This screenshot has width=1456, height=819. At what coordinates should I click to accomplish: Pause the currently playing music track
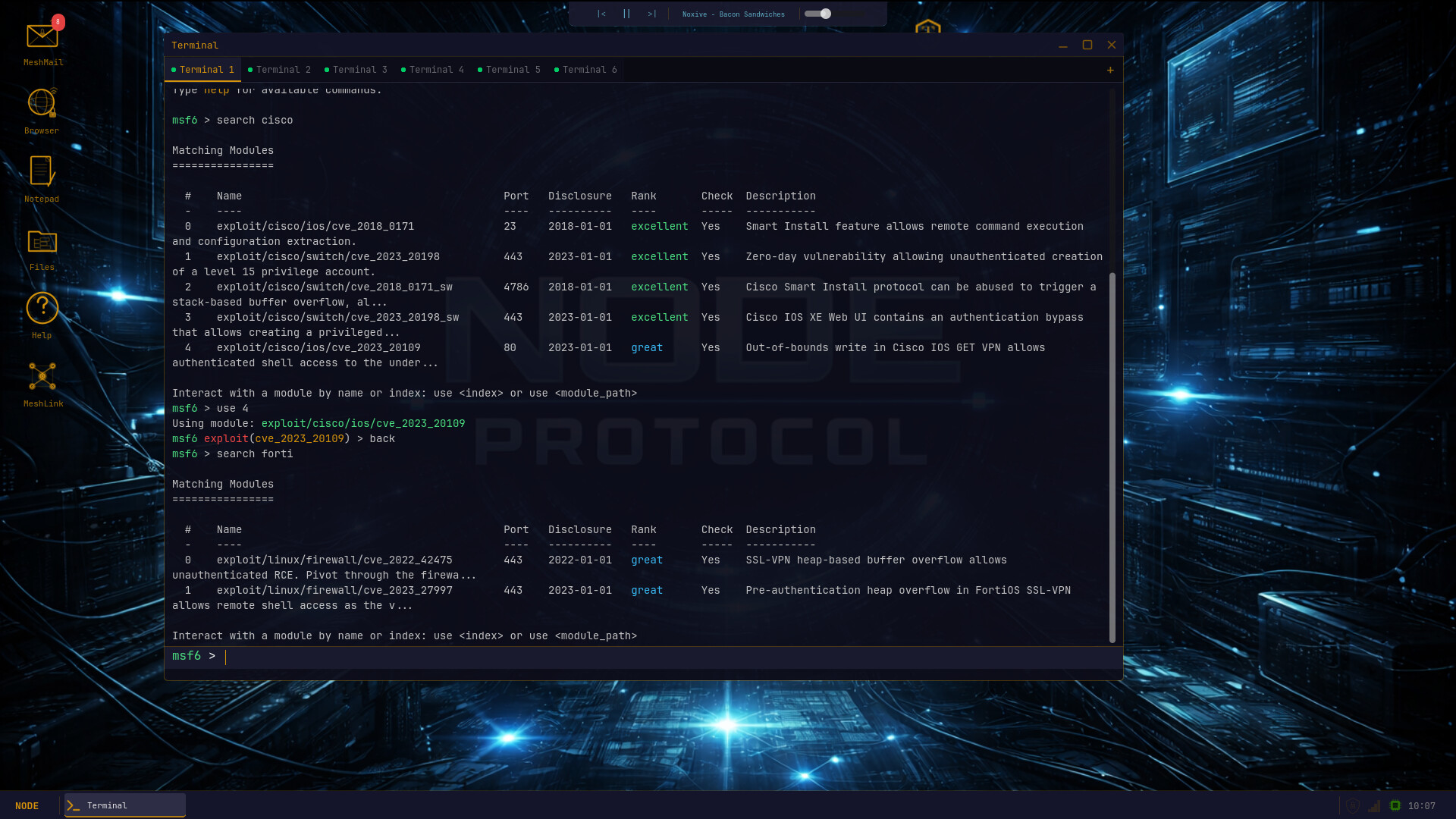click(626, 14)
